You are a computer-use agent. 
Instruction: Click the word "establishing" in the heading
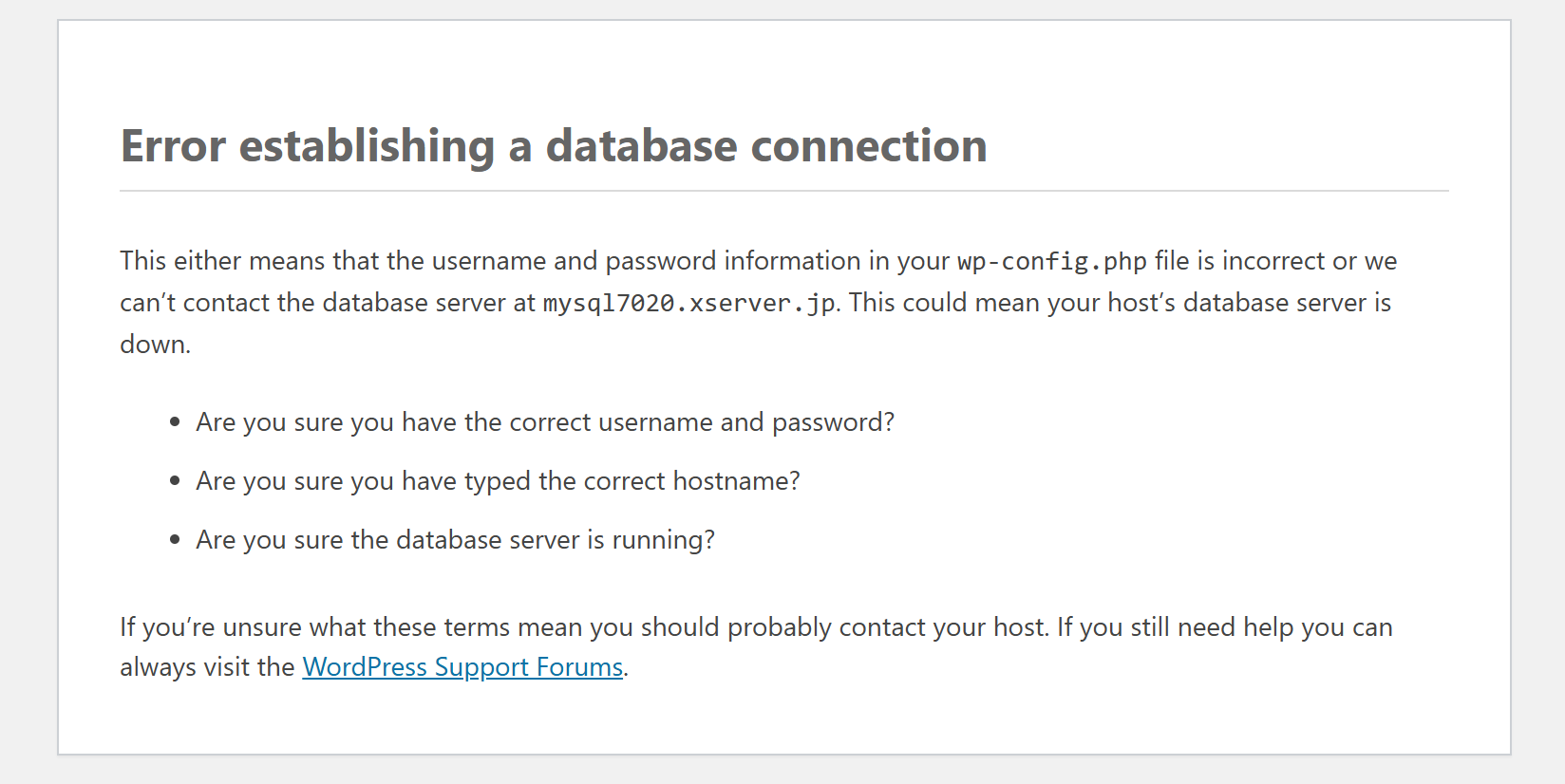click(x=367, y=146)
